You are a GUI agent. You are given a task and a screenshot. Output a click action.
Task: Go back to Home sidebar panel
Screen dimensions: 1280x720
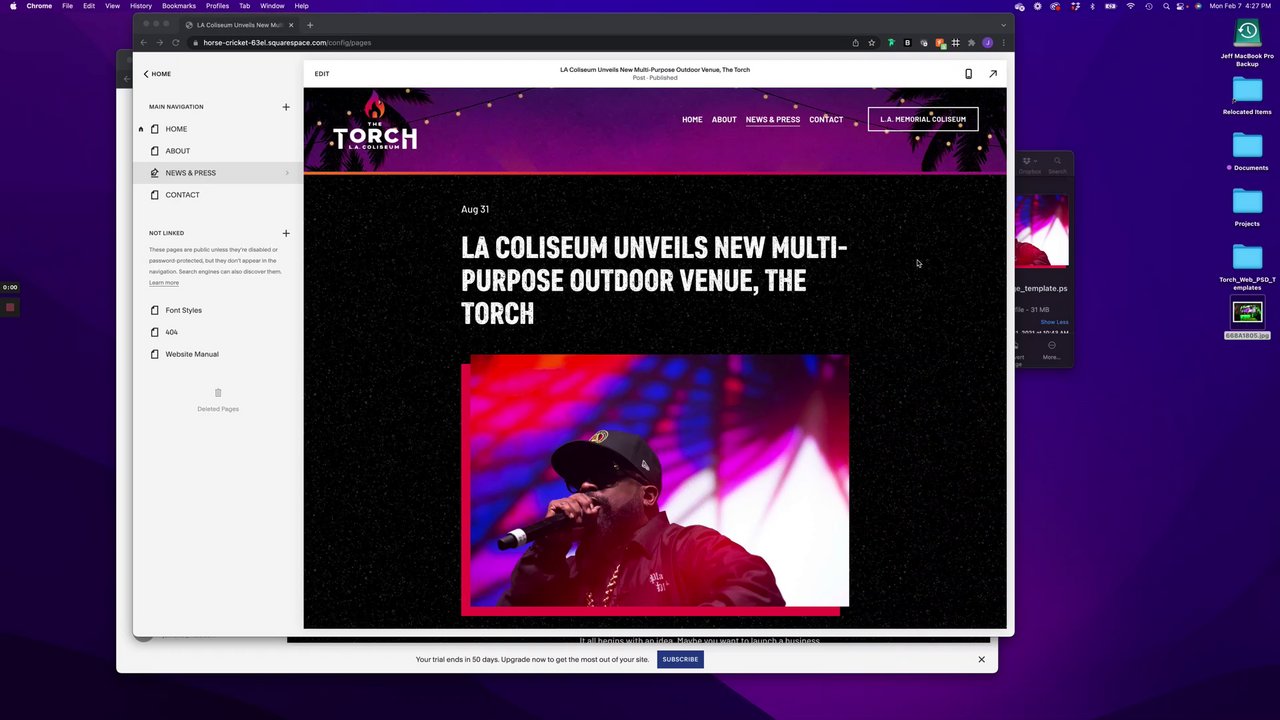click(157, 74)
